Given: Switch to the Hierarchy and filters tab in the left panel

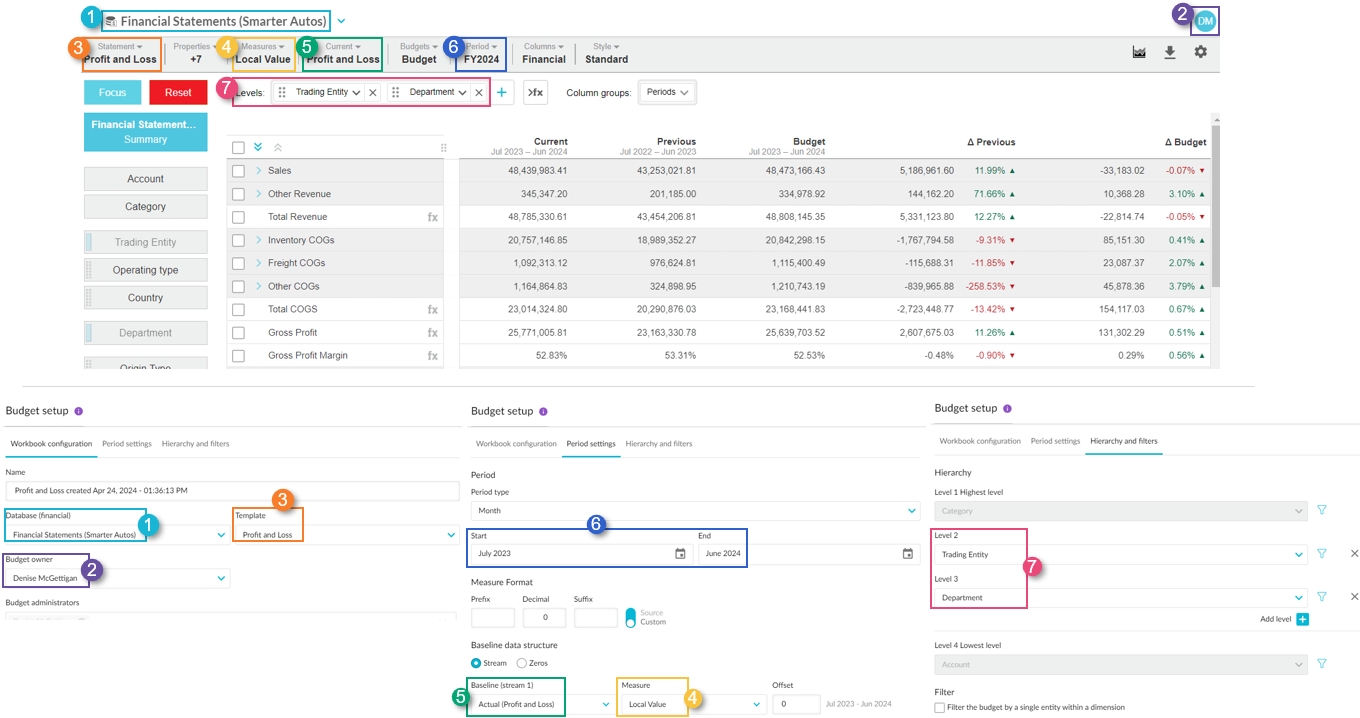Looking at the screenshot, I should pos(195,443).
